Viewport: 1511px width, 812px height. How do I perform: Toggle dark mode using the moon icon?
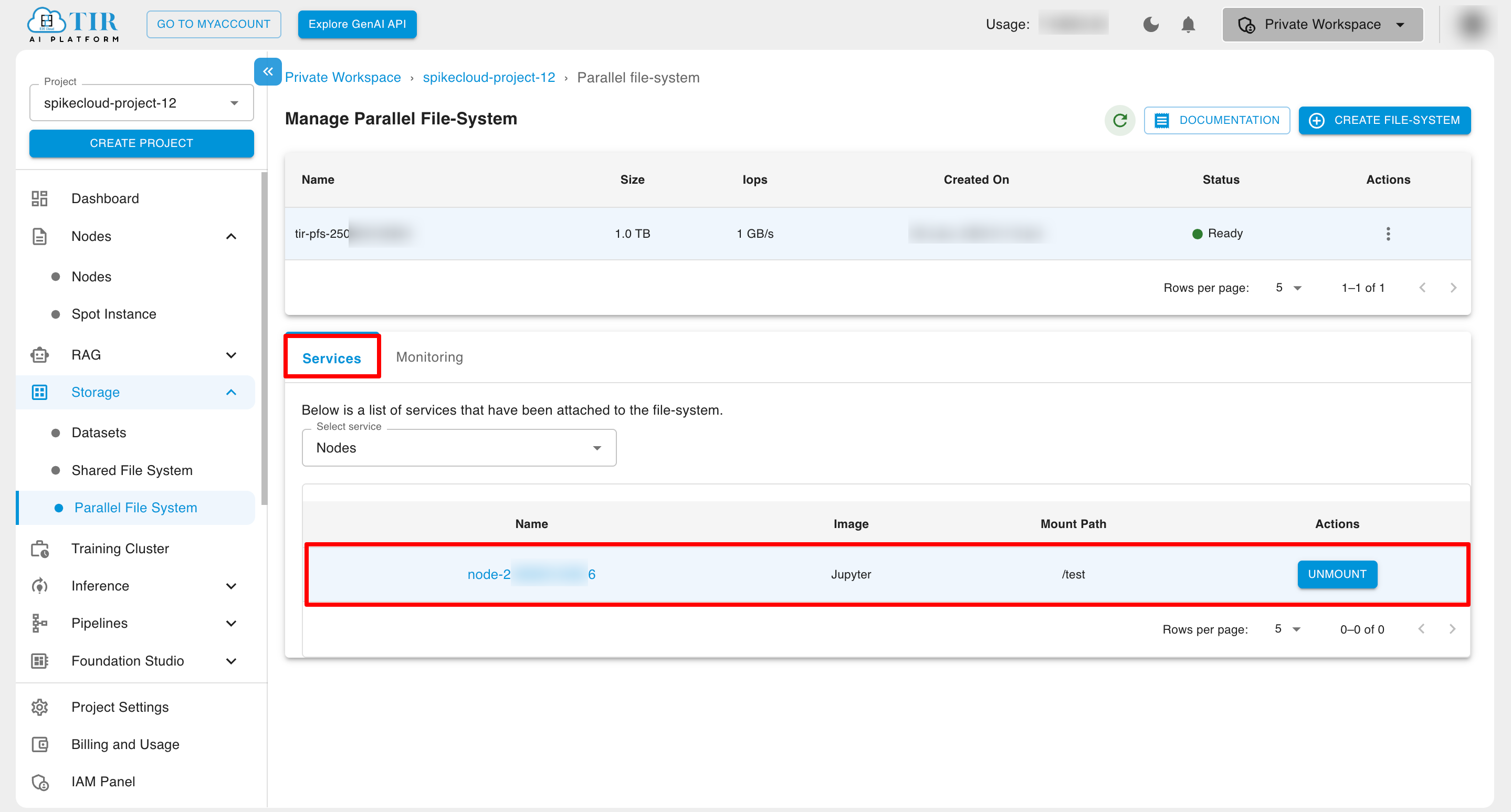click(x=1151, y=24)
